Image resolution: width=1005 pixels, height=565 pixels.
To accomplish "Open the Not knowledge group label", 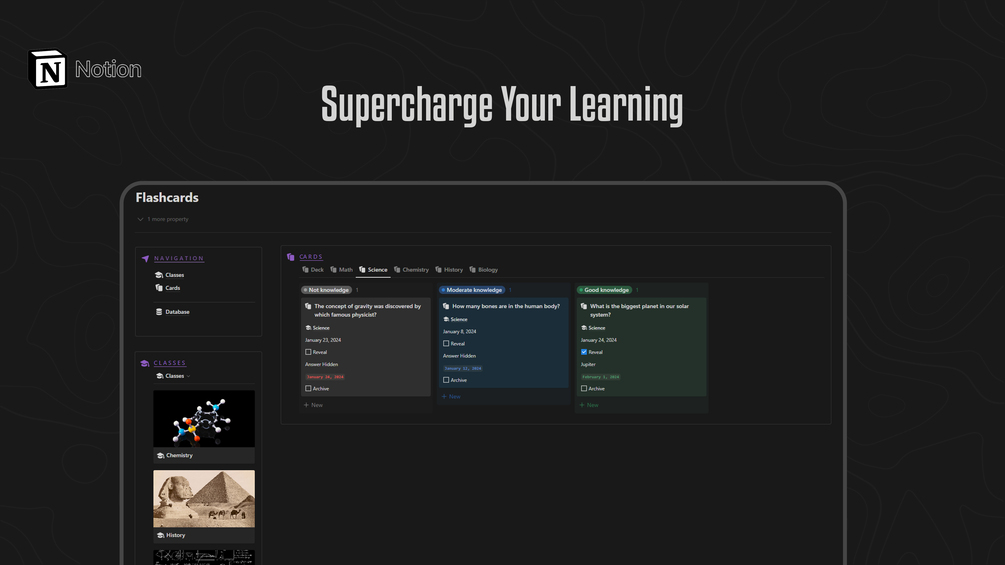I will [x=326, y=290].
